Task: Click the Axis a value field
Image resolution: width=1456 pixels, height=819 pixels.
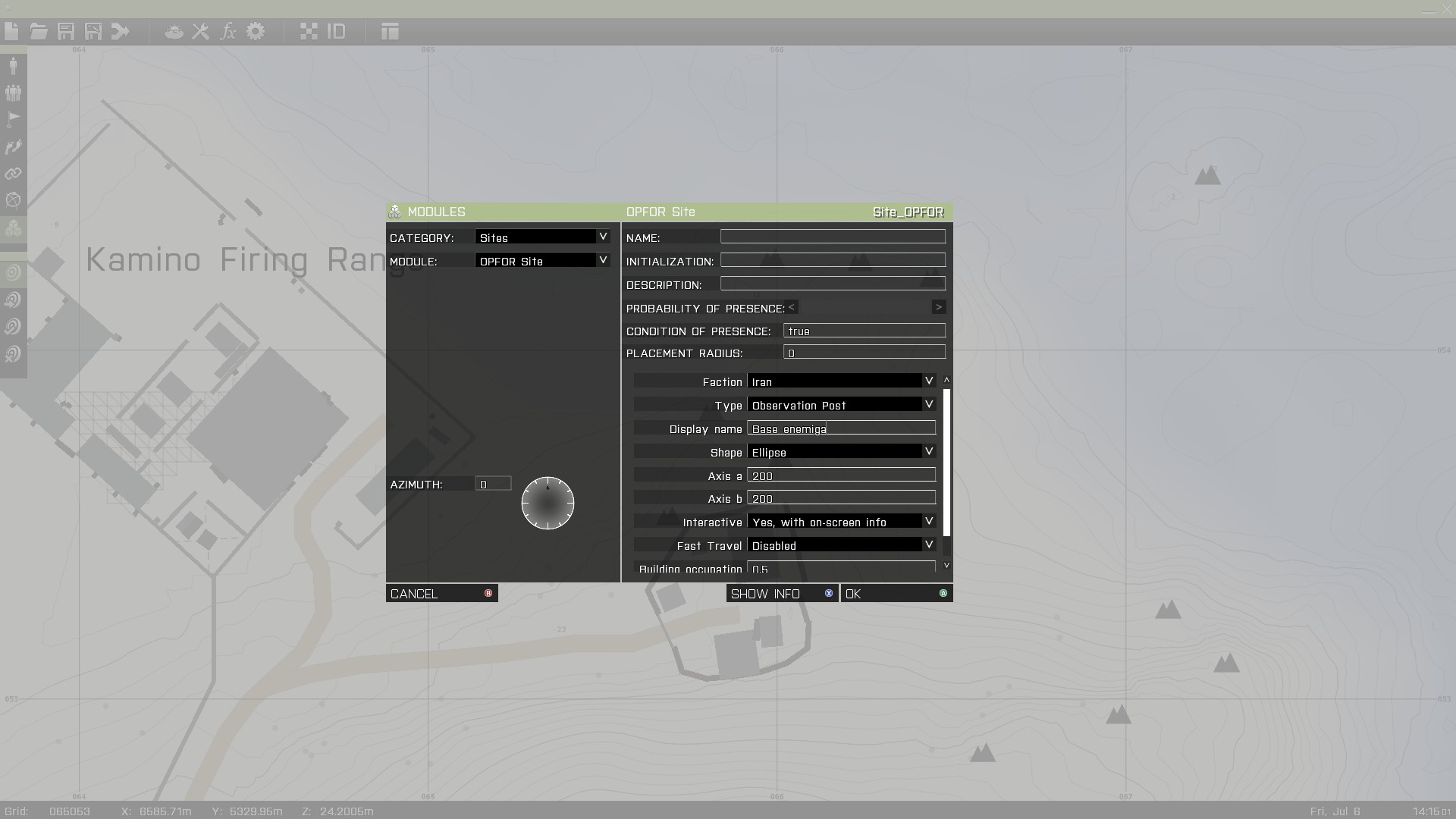Action: 842,475
